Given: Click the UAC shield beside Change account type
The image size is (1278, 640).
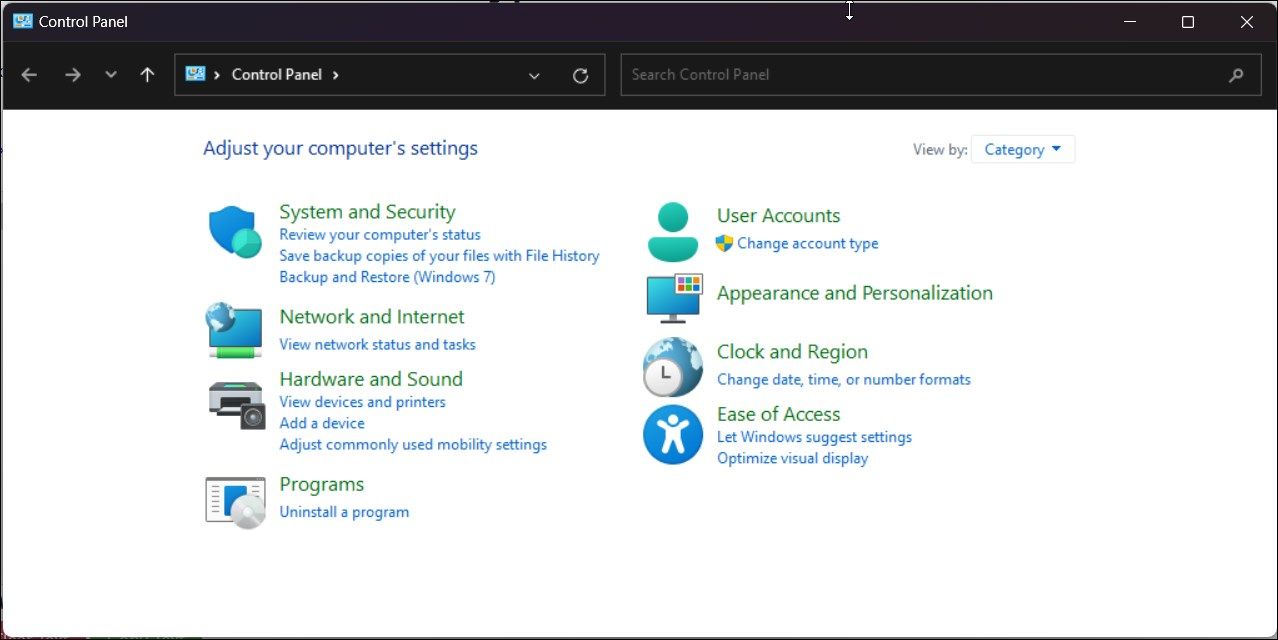Looking at the screenshot, I should point(725,243).
